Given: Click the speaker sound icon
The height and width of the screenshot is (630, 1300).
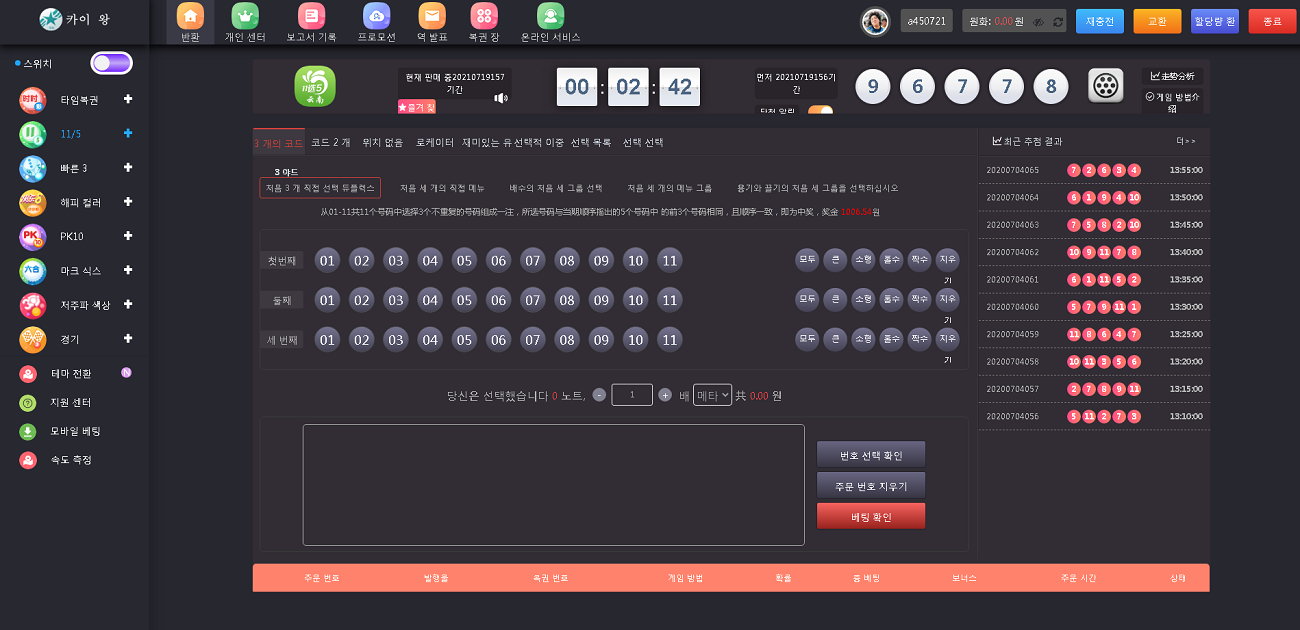Looking at the screenshot, I should click(x=501, y=97).
